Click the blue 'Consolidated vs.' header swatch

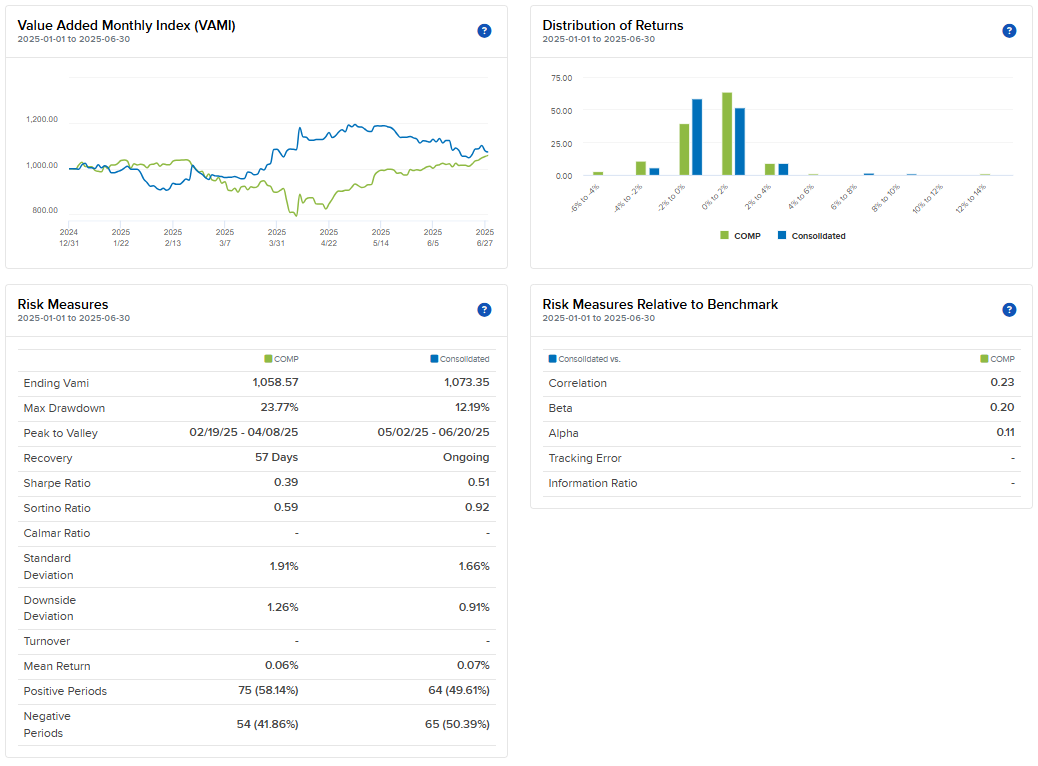(x=552, y=359)
